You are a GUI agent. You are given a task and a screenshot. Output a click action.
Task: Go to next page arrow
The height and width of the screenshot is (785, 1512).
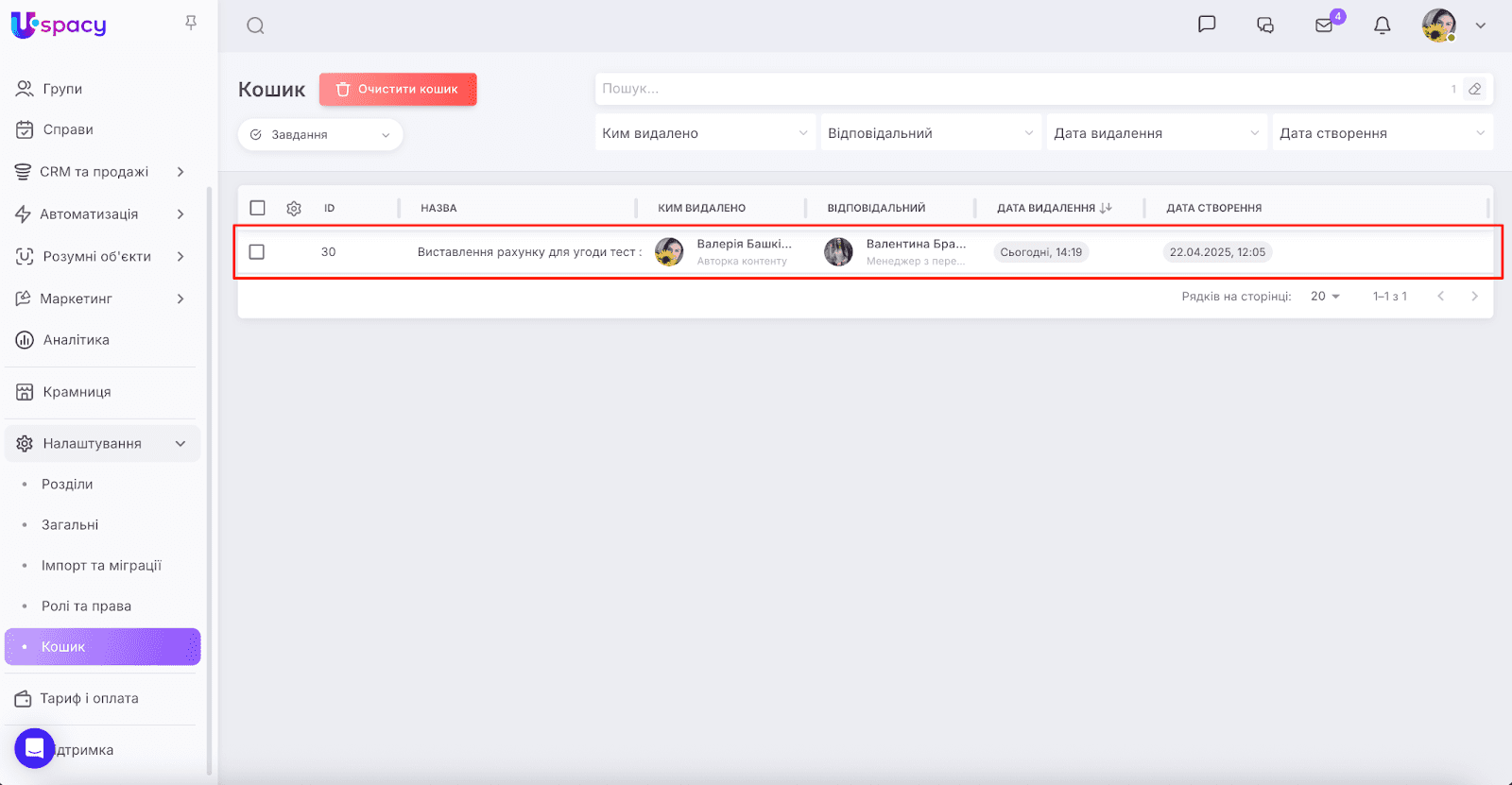click(1474, 297)
